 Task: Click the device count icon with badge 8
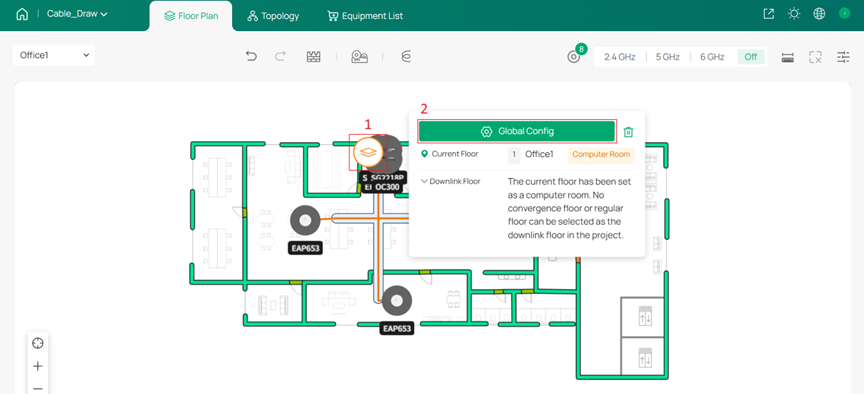tap(574, 56)
